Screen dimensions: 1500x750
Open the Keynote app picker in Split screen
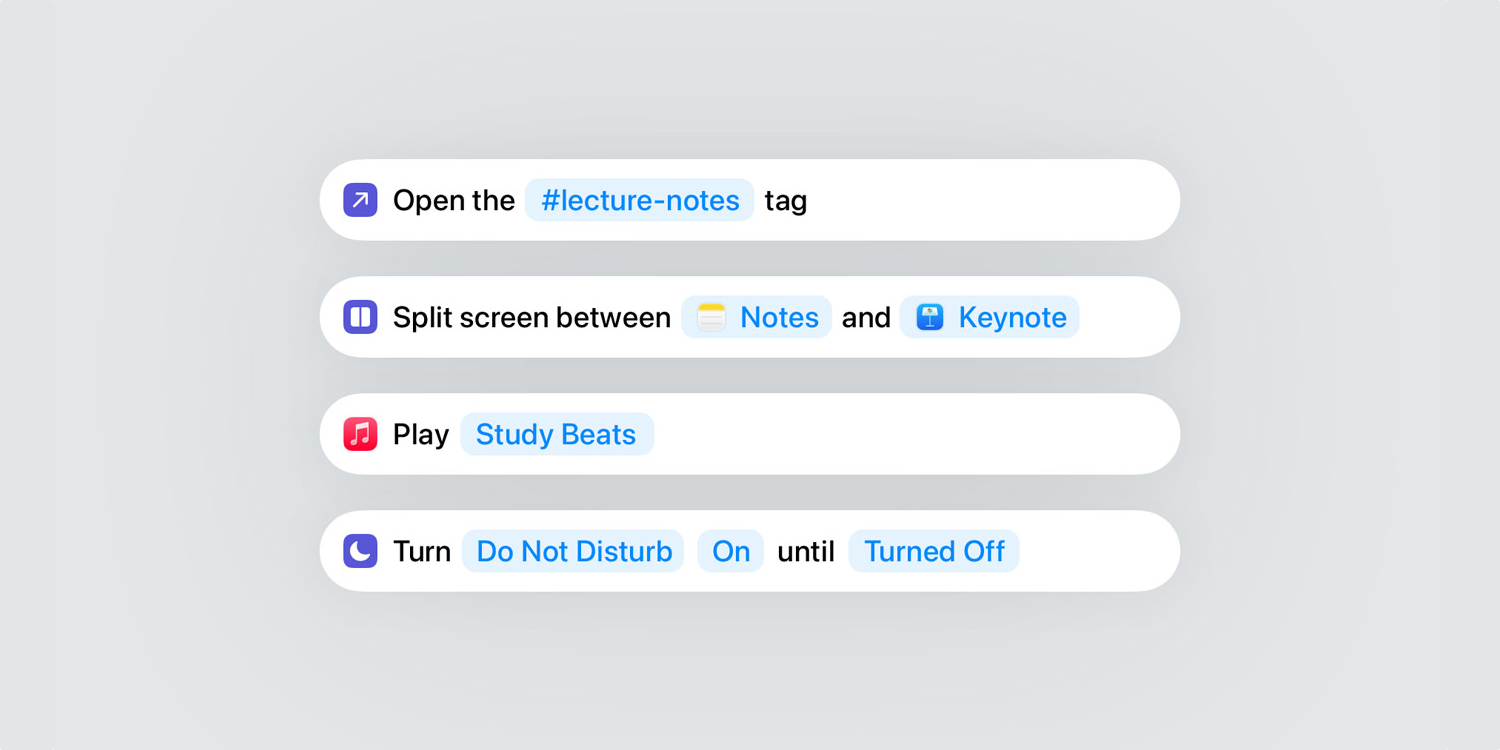(989, 317)
